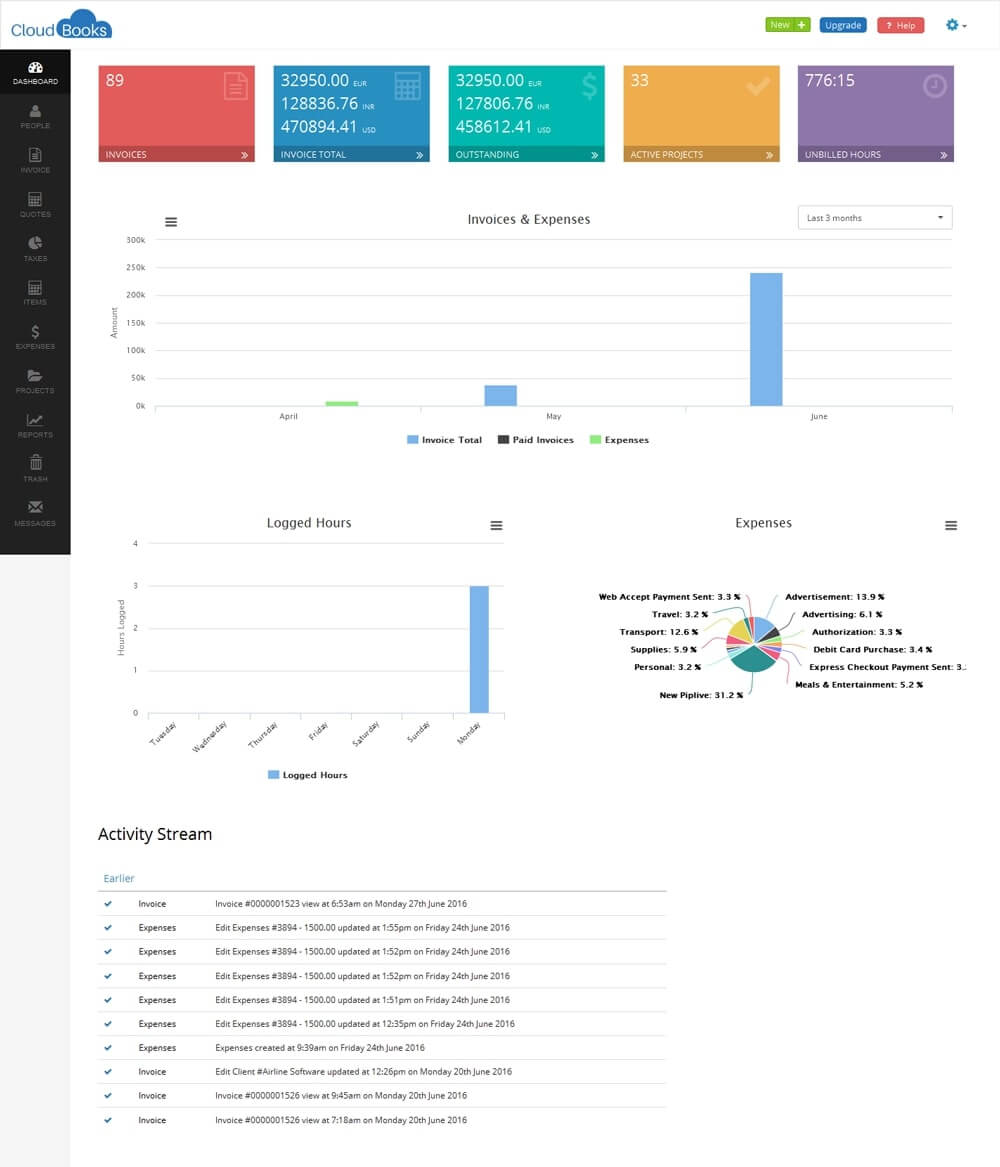The width and height of the screenshot is (1000, 1167).
Task: Click the green New button
Action: click(787, 25)
